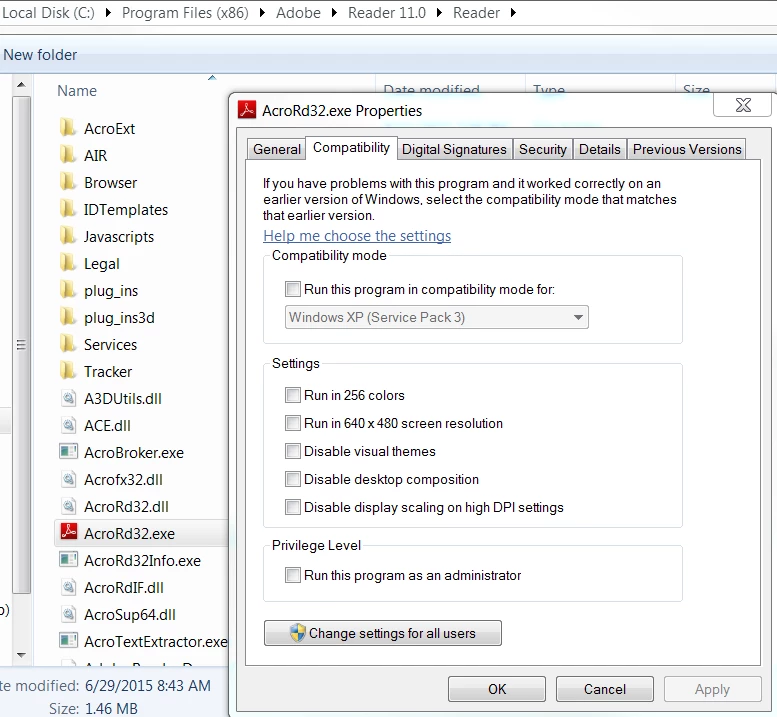Click New folder in Explorer toolbar
This screenshot has height=717, width=777.
pyautogui.click(x=40, y=55)
